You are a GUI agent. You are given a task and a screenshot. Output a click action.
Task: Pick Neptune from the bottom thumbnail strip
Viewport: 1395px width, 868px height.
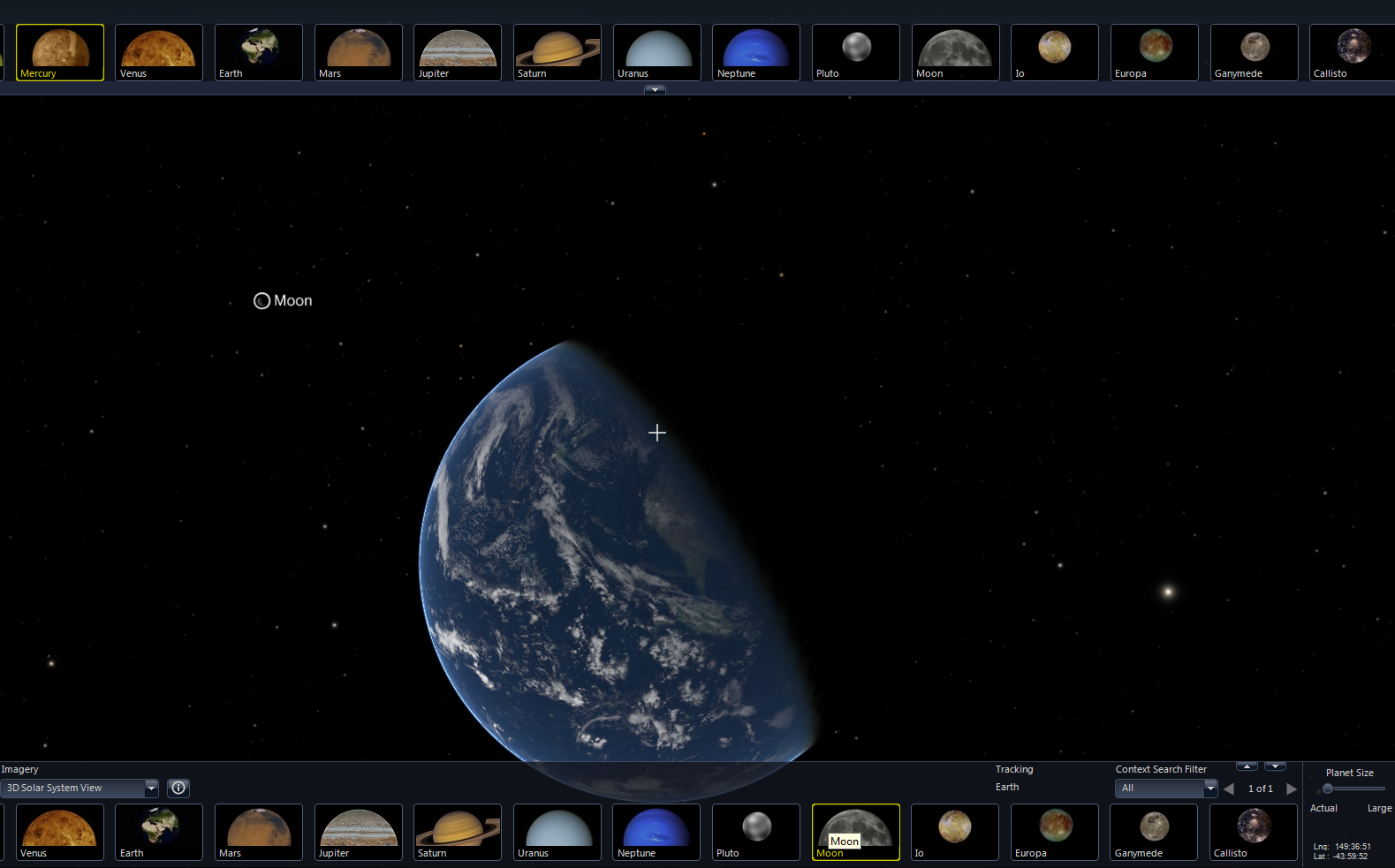click(656, 831)
